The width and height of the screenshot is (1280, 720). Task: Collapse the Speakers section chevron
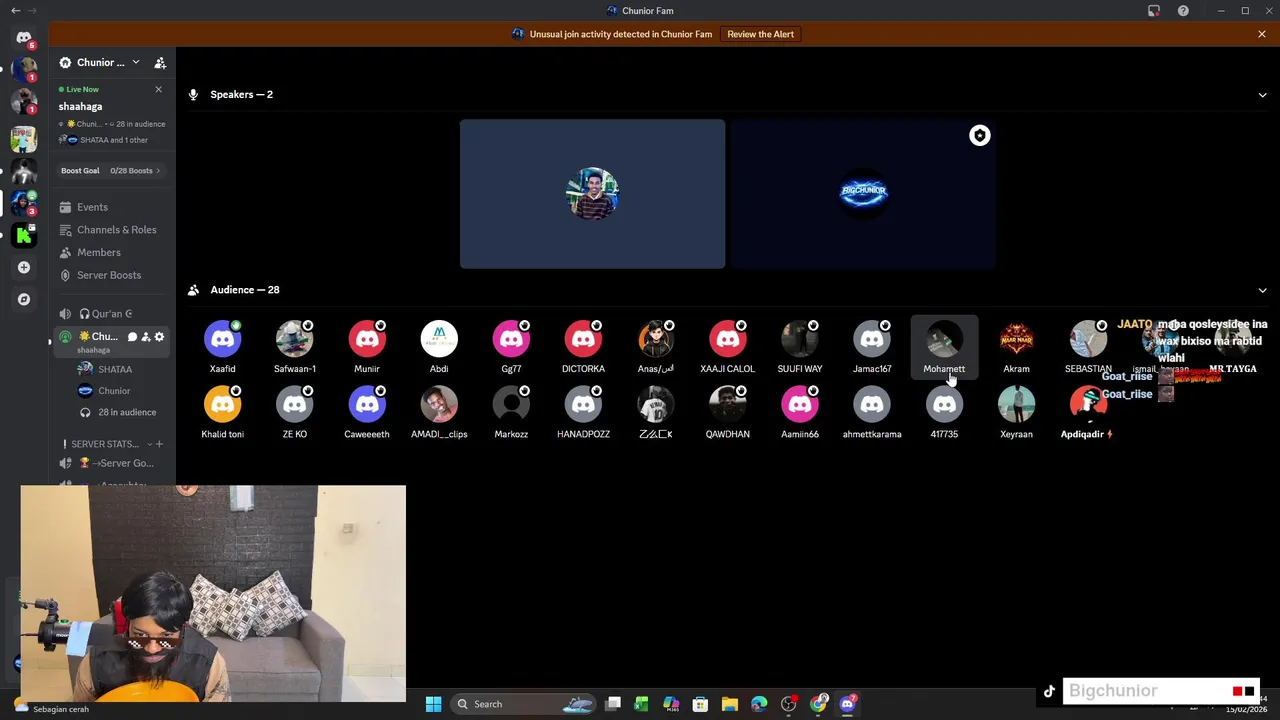click(1262, 95)
